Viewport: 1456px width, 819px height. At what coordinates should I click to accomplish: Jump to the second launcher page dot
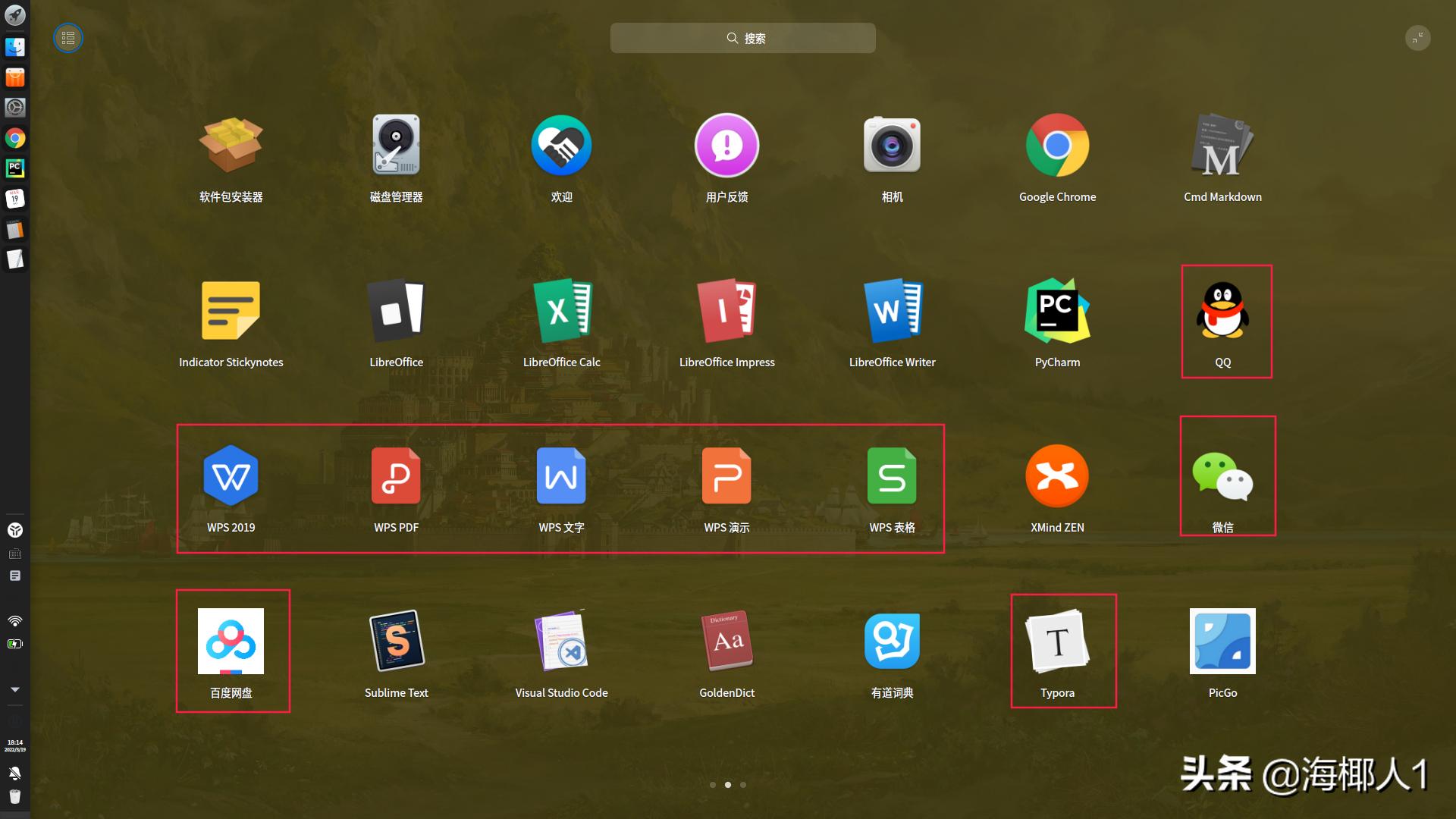pyautogui.click(x=728, y=785)
